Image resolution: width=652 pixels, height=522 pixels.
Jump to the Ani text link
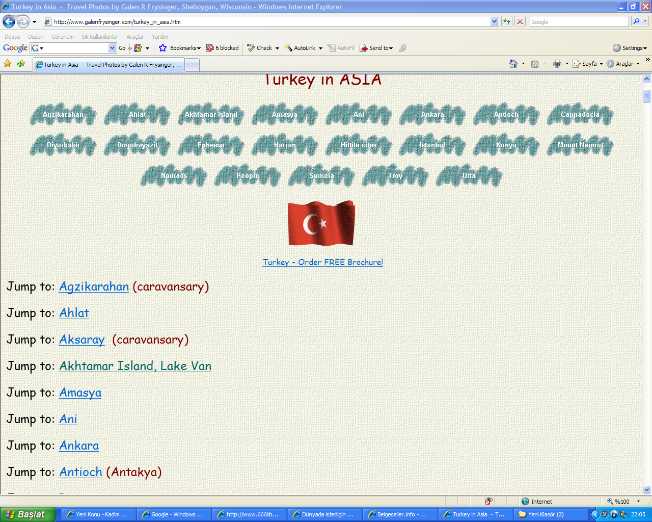[68, 419]
